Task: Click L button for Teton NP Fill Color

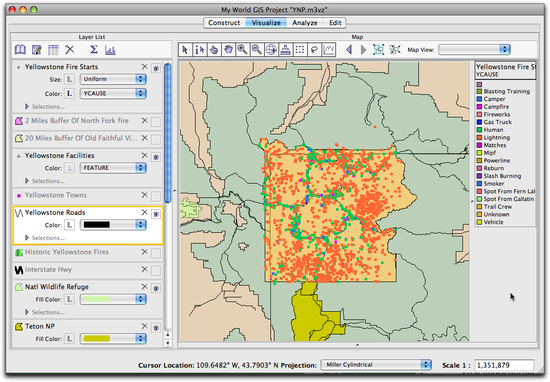Action: tap(69, 339)
